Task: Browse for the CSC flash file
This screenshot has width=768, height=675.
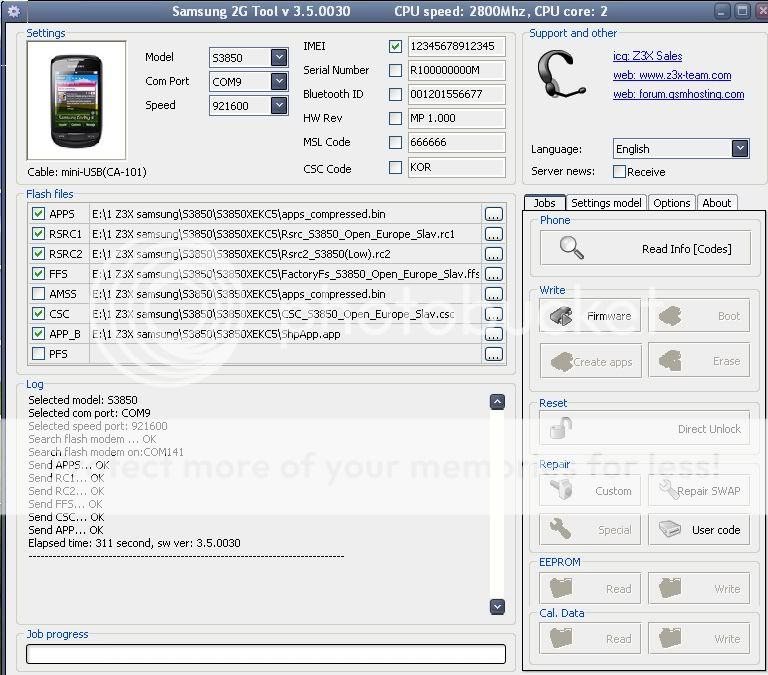Action: 494,314
